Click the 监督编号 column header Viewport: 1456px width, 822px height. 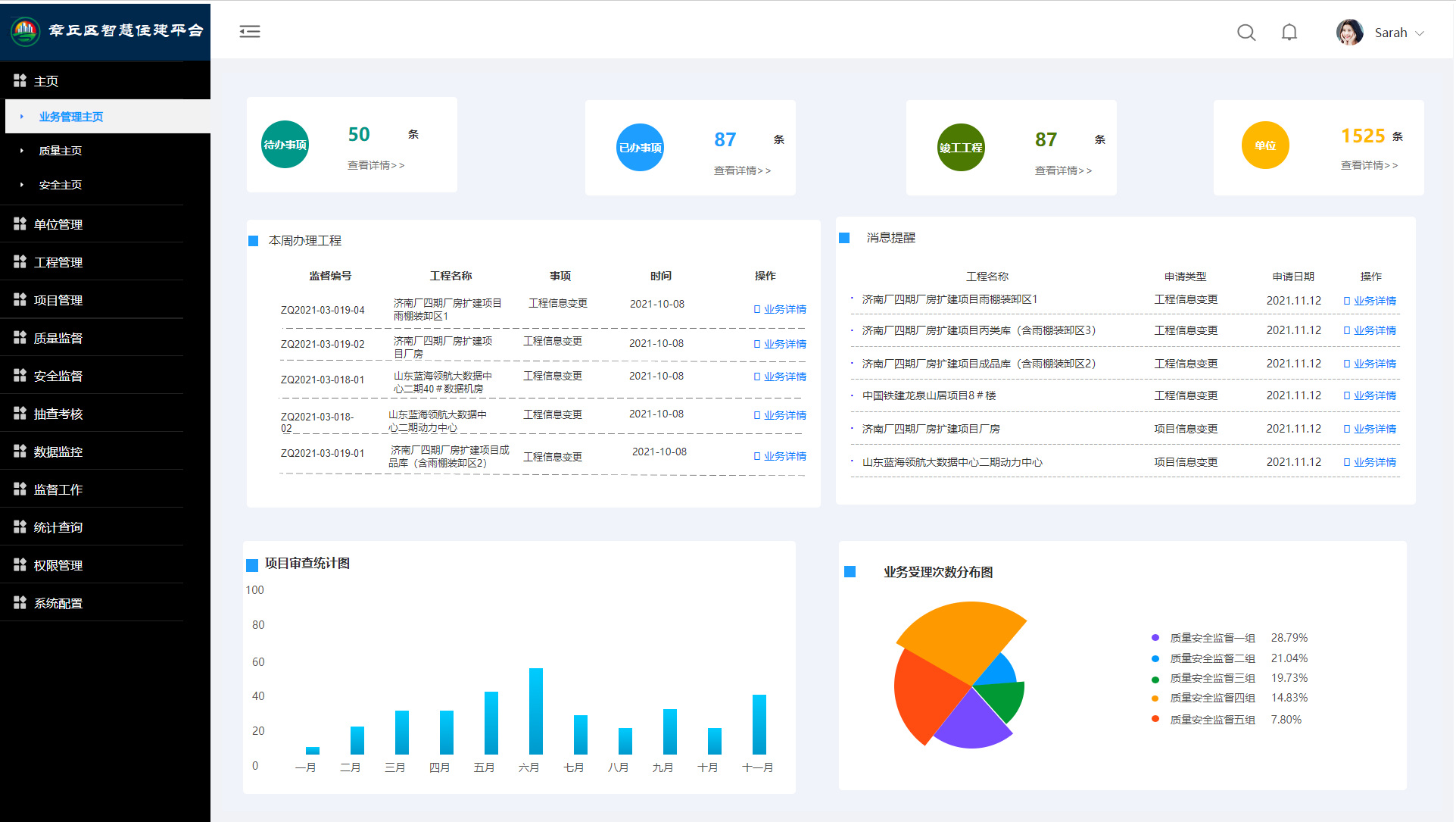(330, 276)
